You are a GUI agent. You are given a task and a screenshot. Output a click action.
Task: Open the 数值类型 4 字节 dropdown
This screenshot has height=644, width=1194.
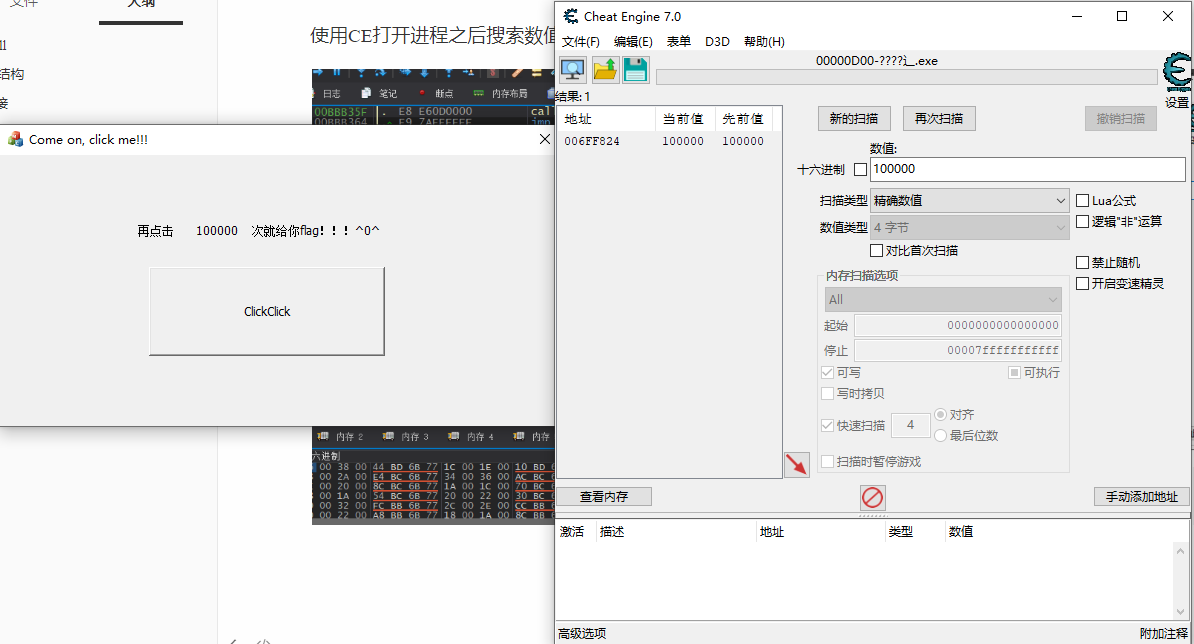click(969, 228)
